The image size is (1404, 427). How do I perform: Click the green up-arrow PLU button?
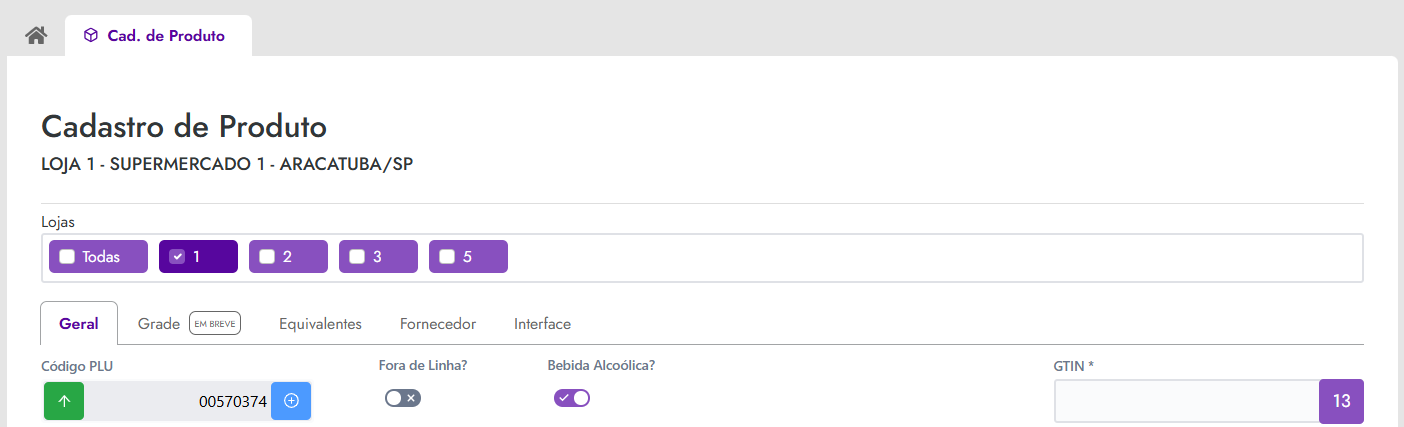(x=64, y=401)
